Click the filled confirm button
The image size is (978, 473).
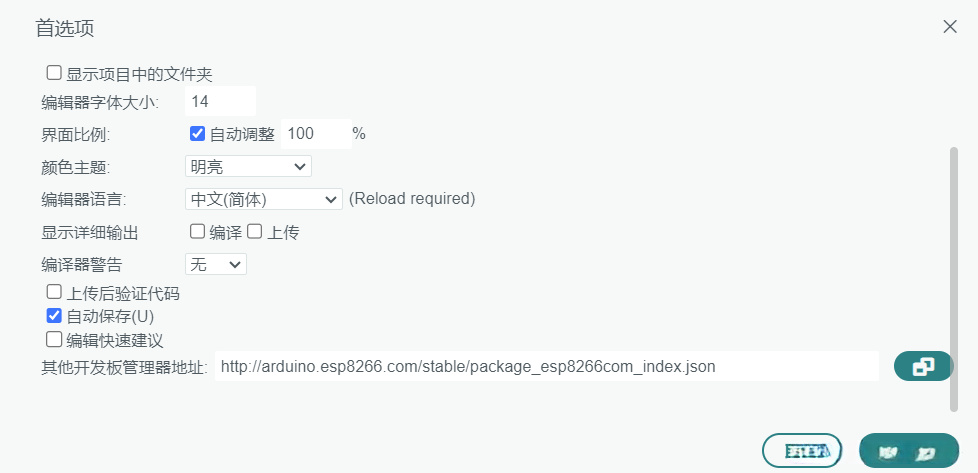(909, 451)
